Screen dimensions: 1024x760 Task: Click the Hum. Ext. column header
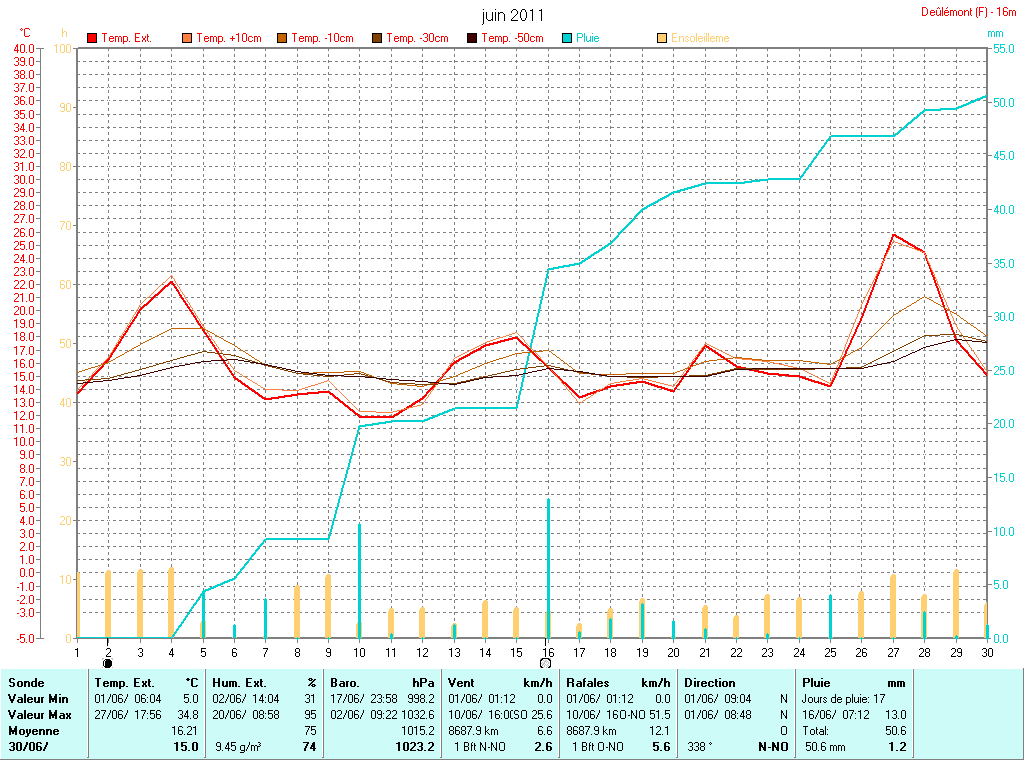click(238, 682)
